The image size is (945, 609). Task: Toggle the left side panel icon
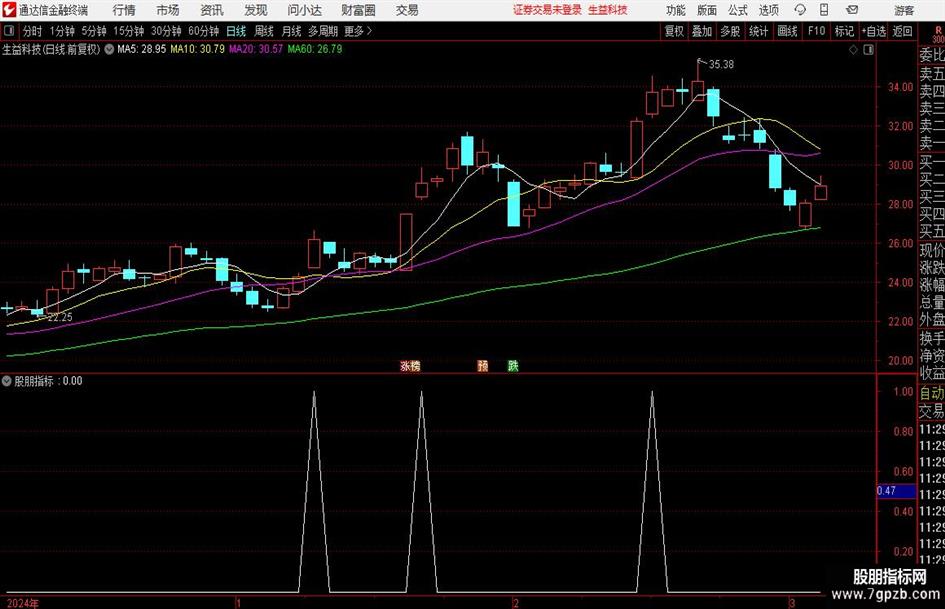[x=8, y=31]
